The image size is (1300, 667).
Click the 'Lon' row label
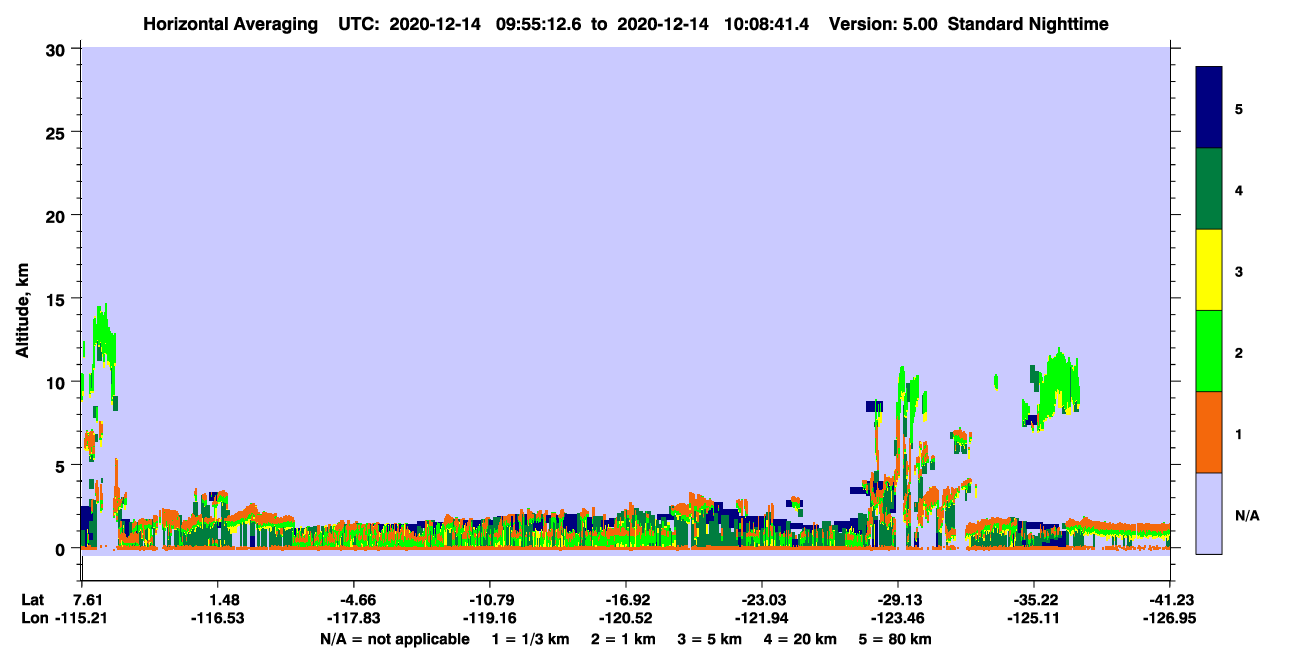pos(34,618)
